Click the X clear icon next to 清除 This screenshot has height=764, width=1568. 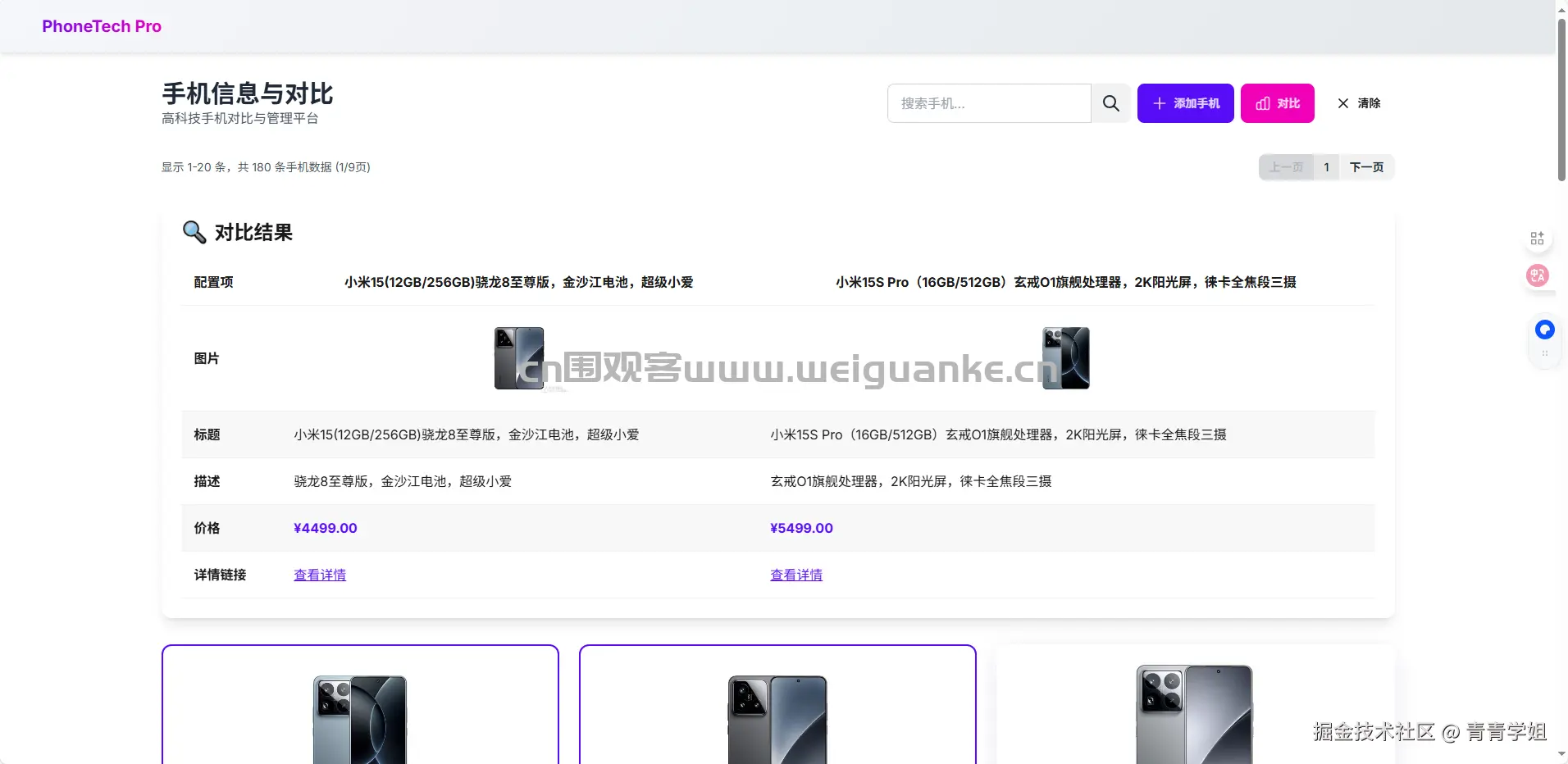1342,103
